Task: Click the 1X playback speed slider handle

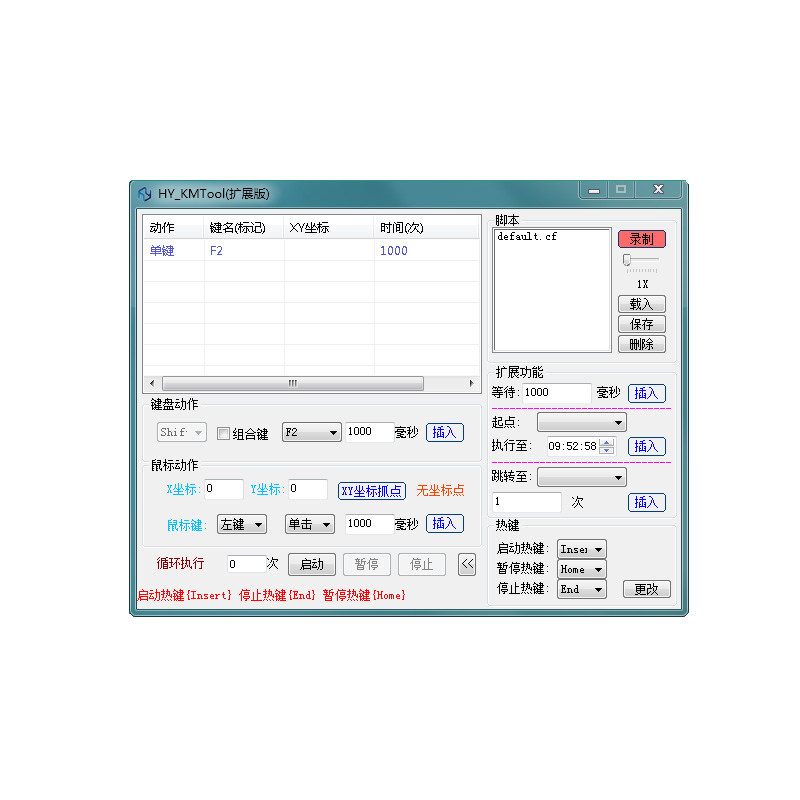Action: click(x=627, y=260)
